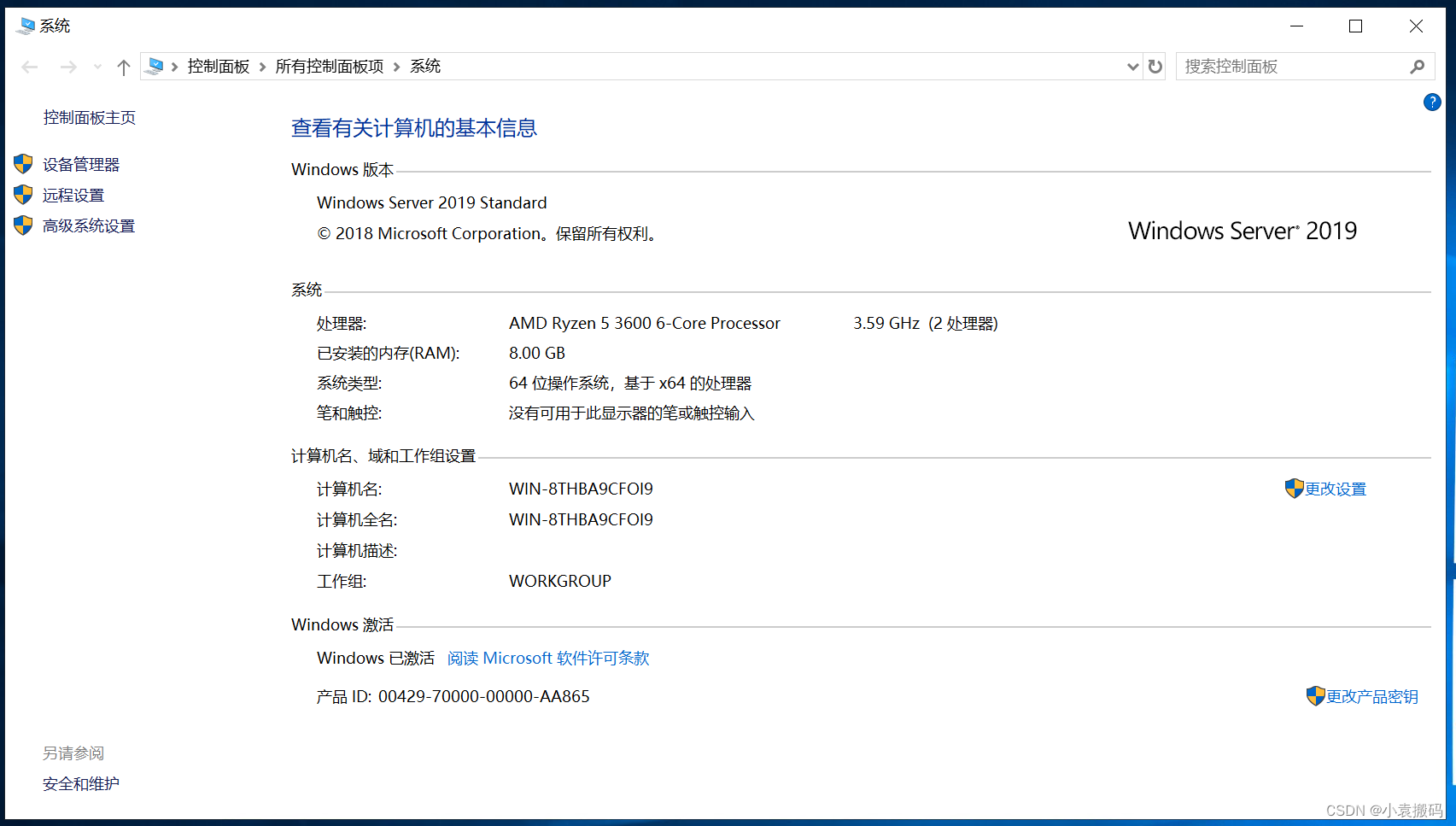Viewport: 1456px width, 826px height.
Task: Expand the chevron after 所有控制面板项
Action: point(397,67)
